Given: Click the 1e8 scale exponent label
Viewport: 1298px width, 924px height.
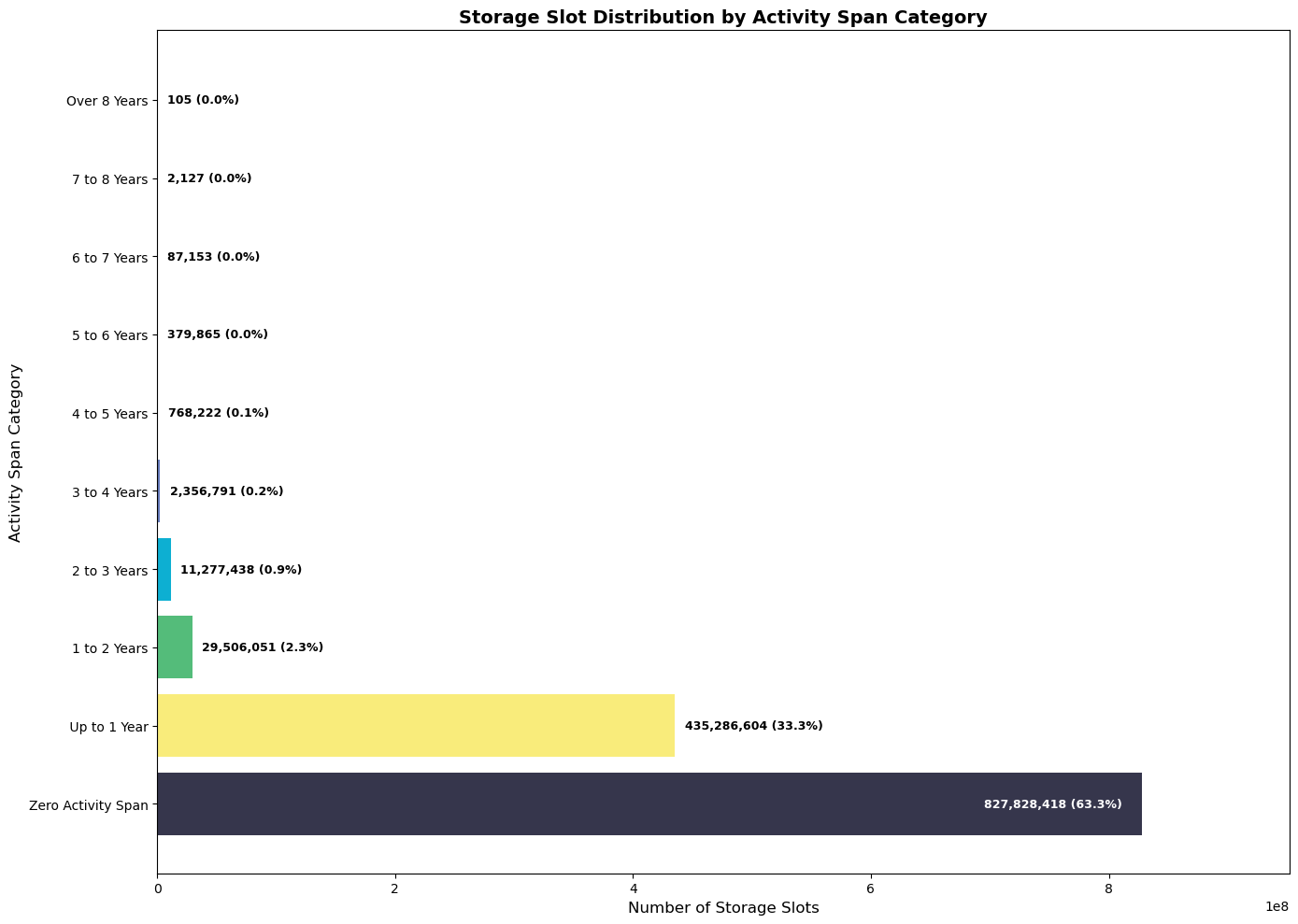Looking at the screenshot, I should pos(1277,906).
